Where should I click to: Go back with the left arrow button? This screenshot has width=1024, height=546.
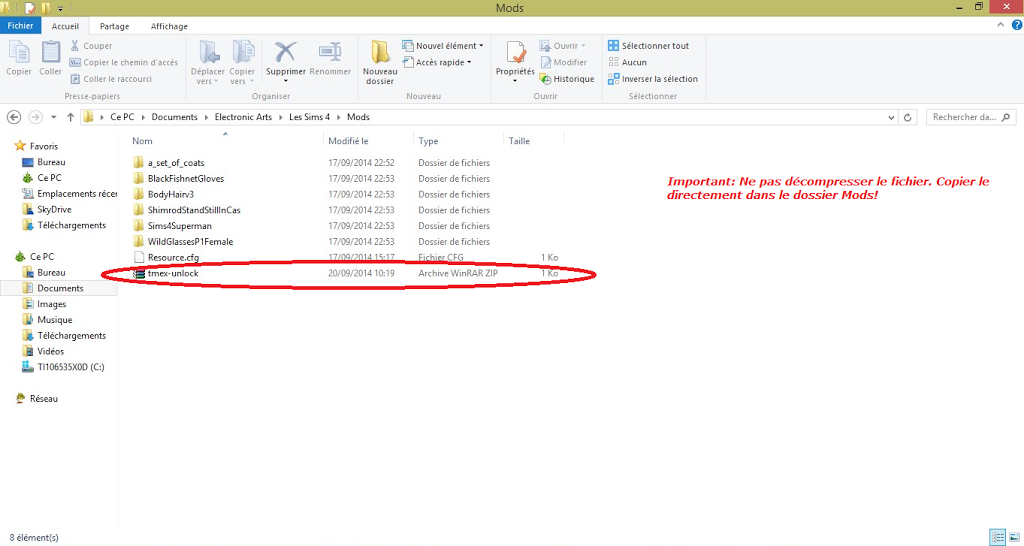pyautogui.click(x=14, y=117)
